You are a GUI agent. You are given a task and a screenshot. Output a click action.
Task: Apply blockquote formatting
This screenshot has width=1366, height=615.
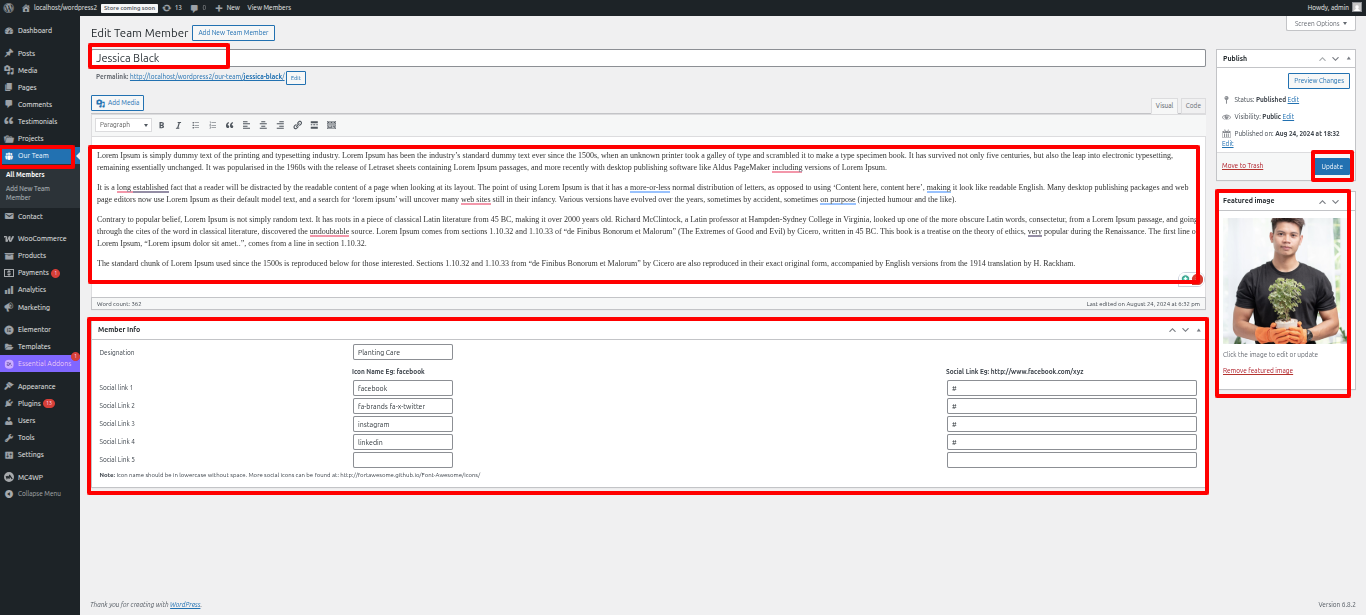tap(229, 125)
